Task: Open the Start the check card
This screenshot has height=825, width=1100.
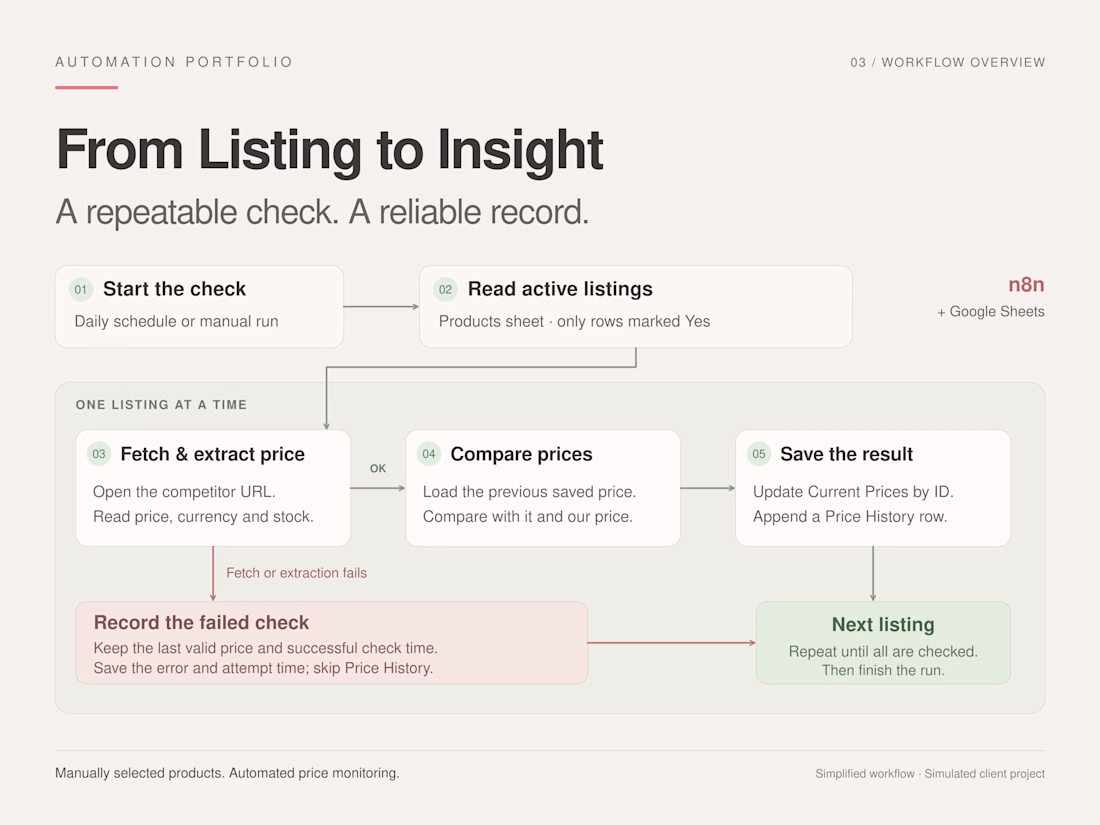Action: click(x=199, y=307)
